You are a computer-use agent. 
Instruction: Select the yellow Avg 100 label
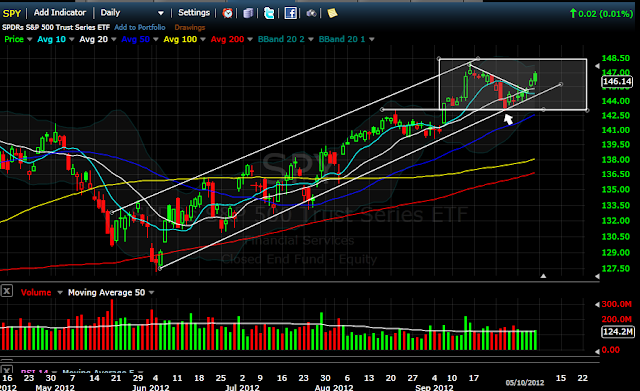180,39
